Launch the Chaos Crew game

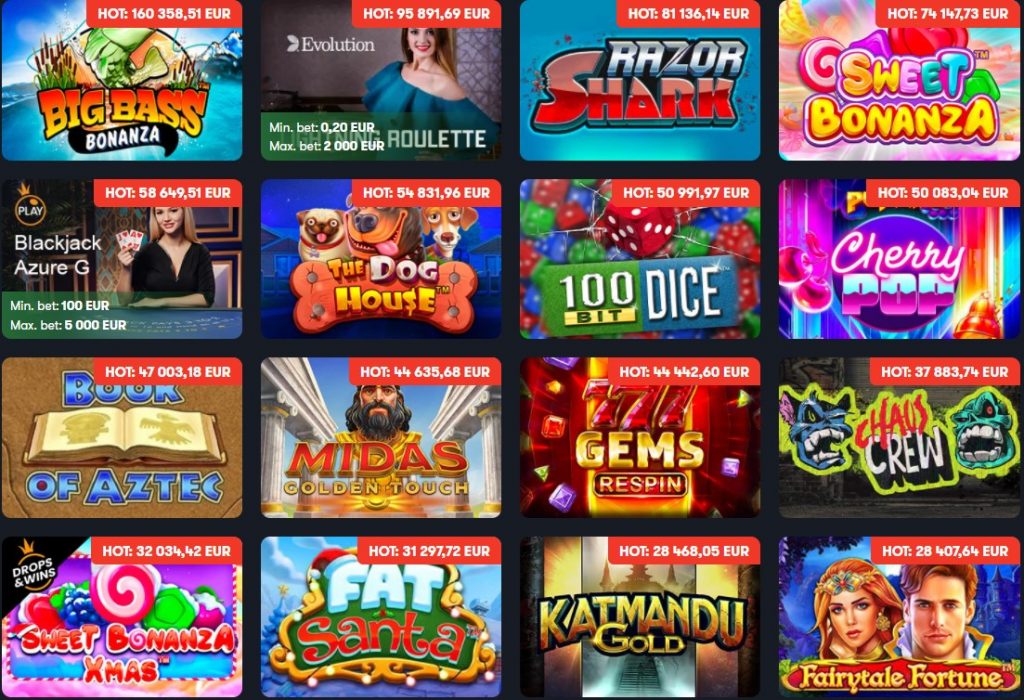pos(899,438)
